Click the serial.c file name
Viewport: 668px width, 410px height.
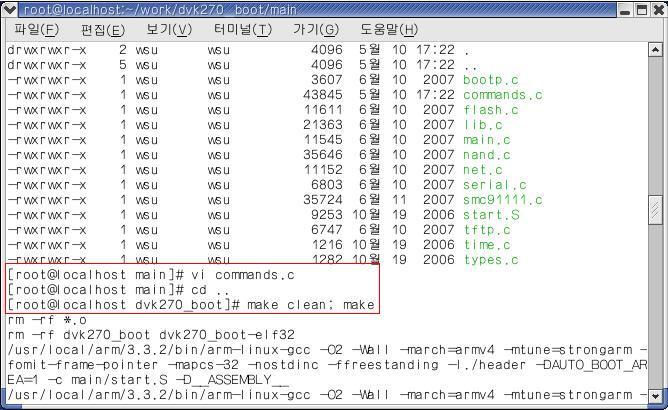(x=495, y=185)
